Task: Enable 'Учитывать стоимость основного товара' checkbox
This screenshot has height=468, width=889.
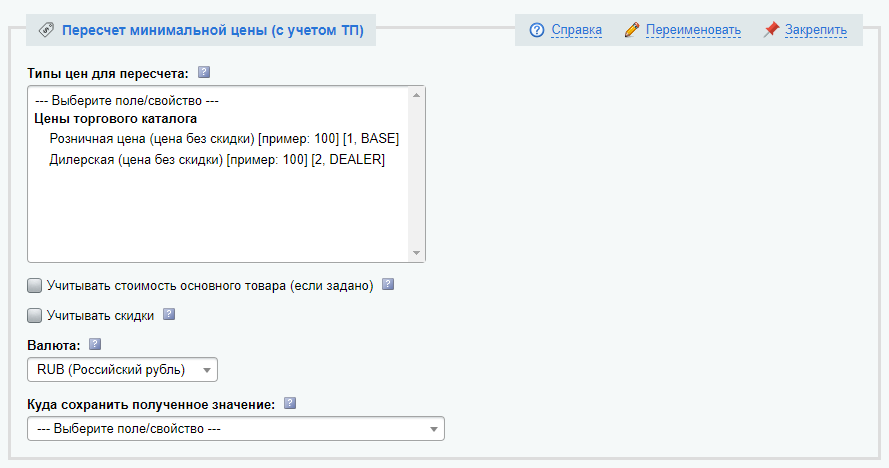Action: pos(35,286)
